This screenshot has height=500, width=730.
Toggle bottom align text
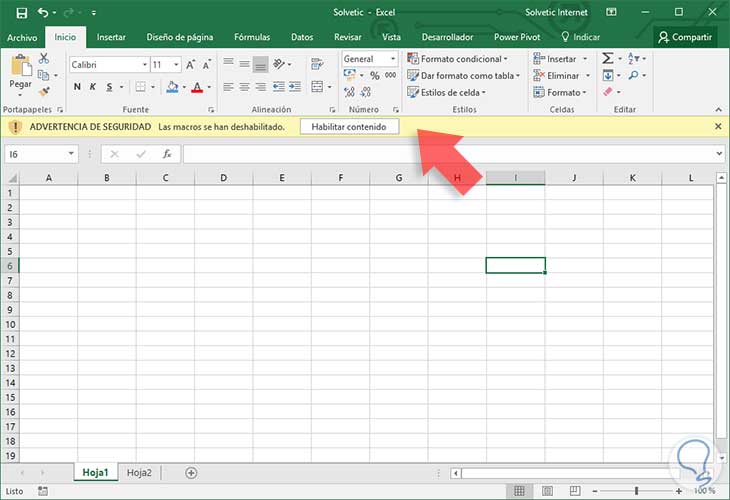tap(261, 65)
